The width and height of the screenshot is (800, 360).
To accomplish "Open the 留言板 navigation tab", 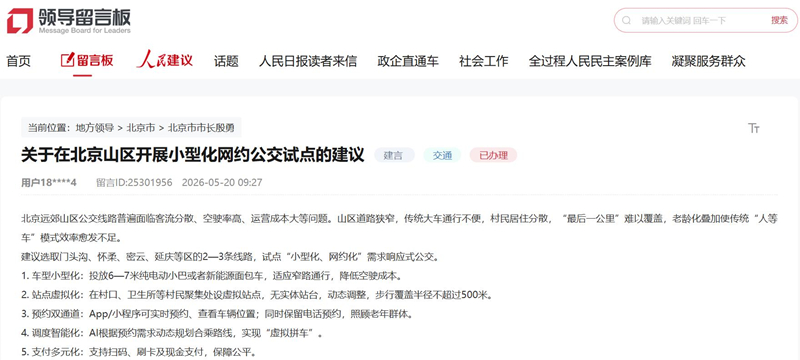I will (87, 61).
